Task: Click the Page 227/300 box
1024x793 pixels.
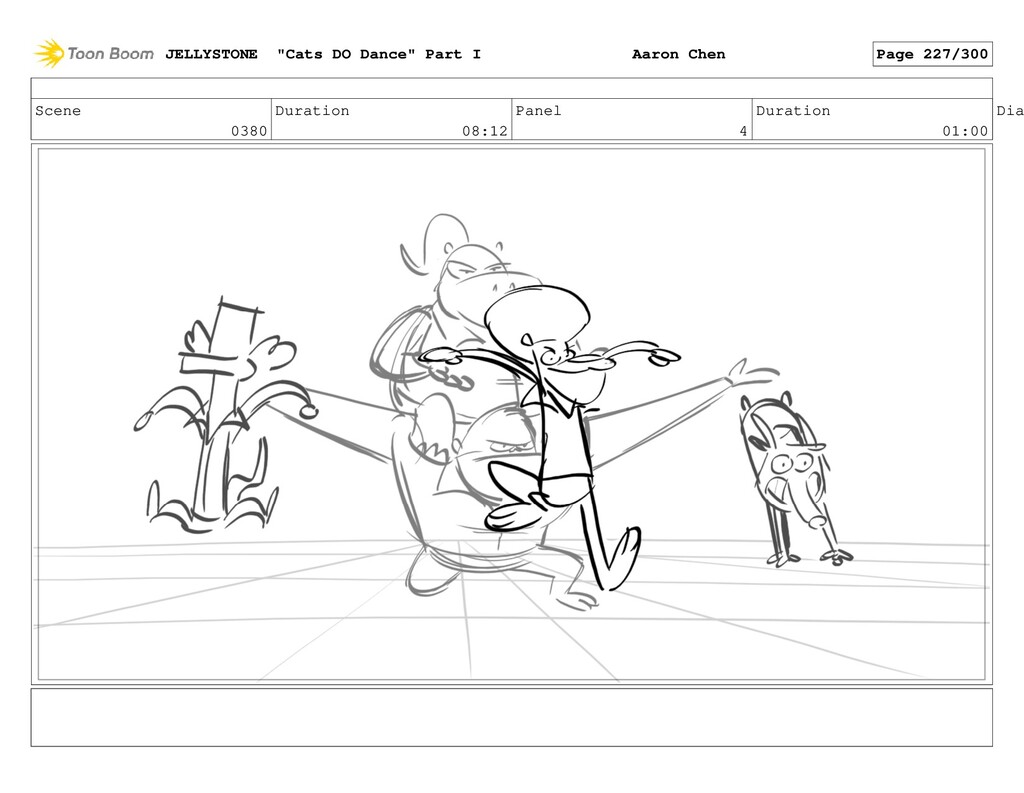Action: tap(932, 54)
